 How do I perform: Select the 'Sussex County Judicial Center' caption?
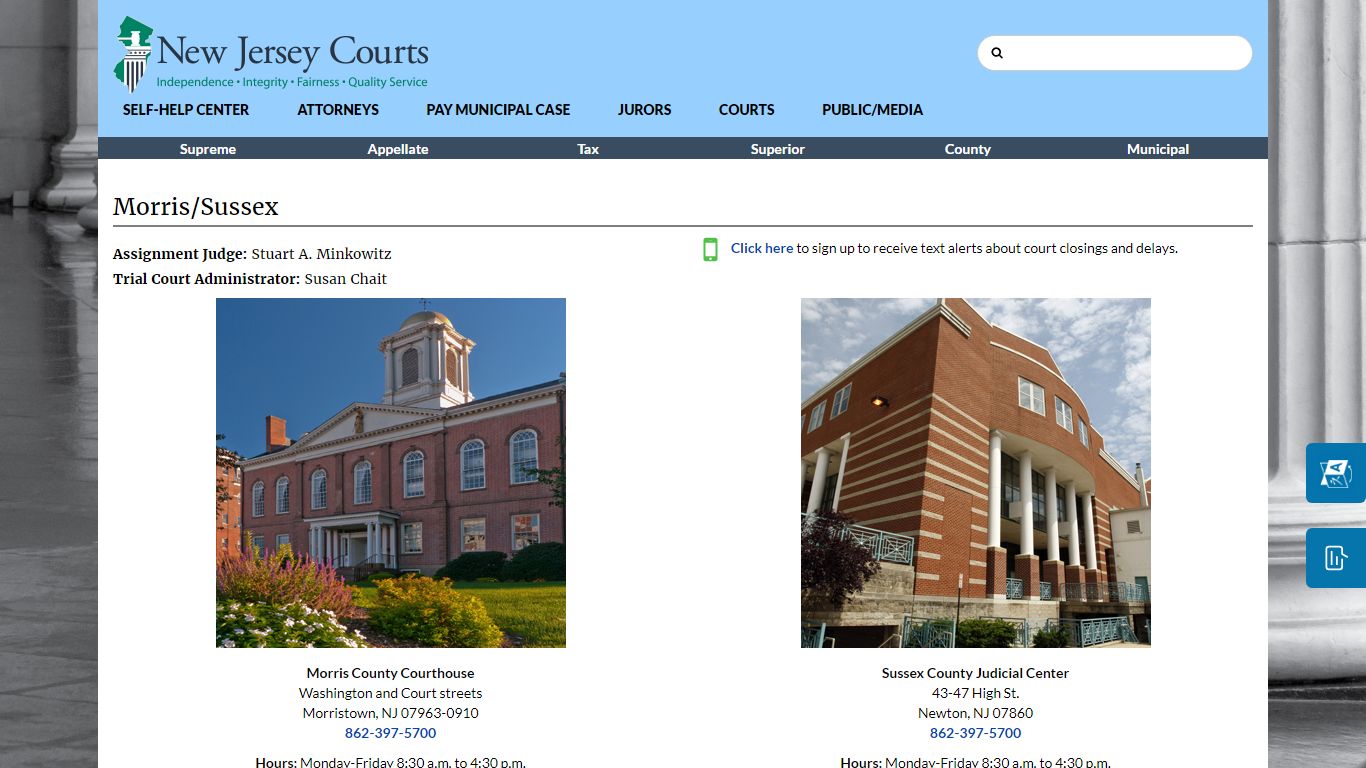(976, 673)
